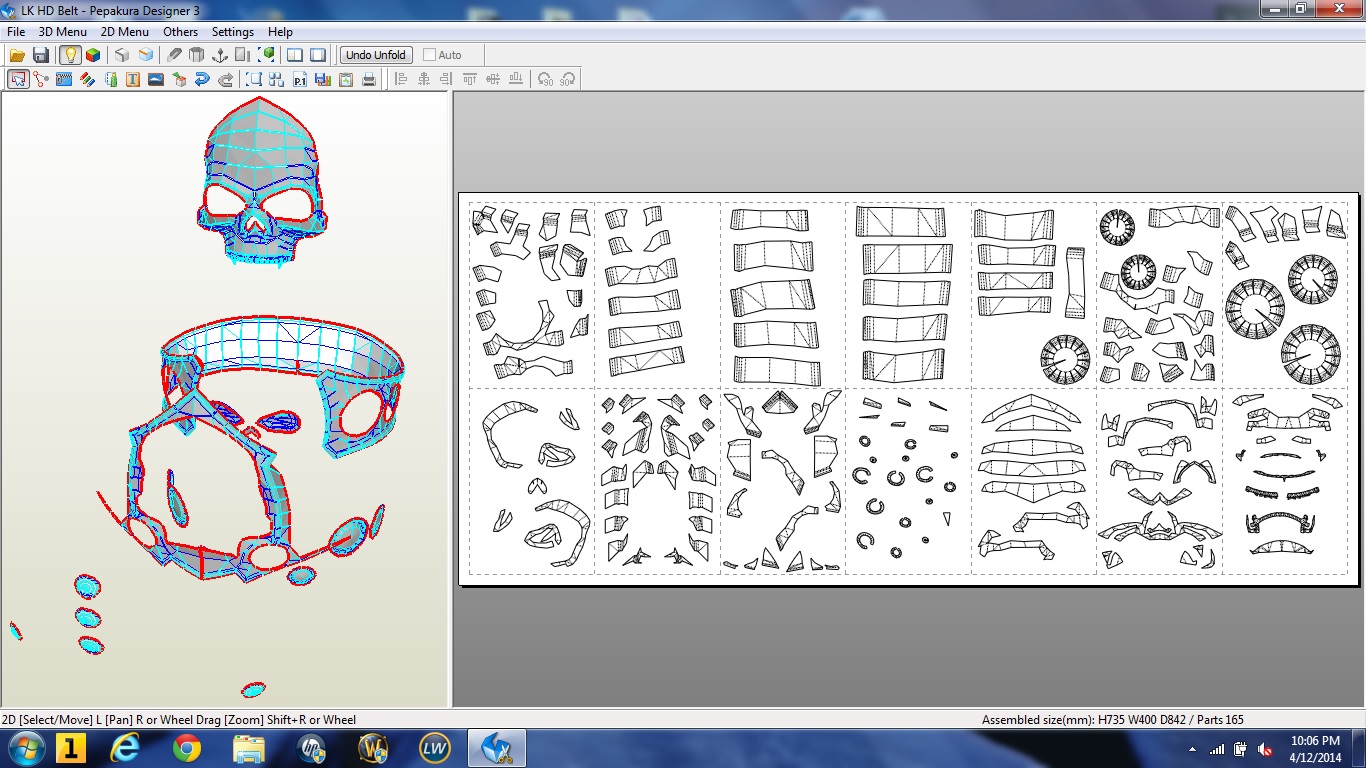Select the rotate part tool with red nodes
Image resolution: width=1366 pixels, height=768 pixels.
click(41, 79)
